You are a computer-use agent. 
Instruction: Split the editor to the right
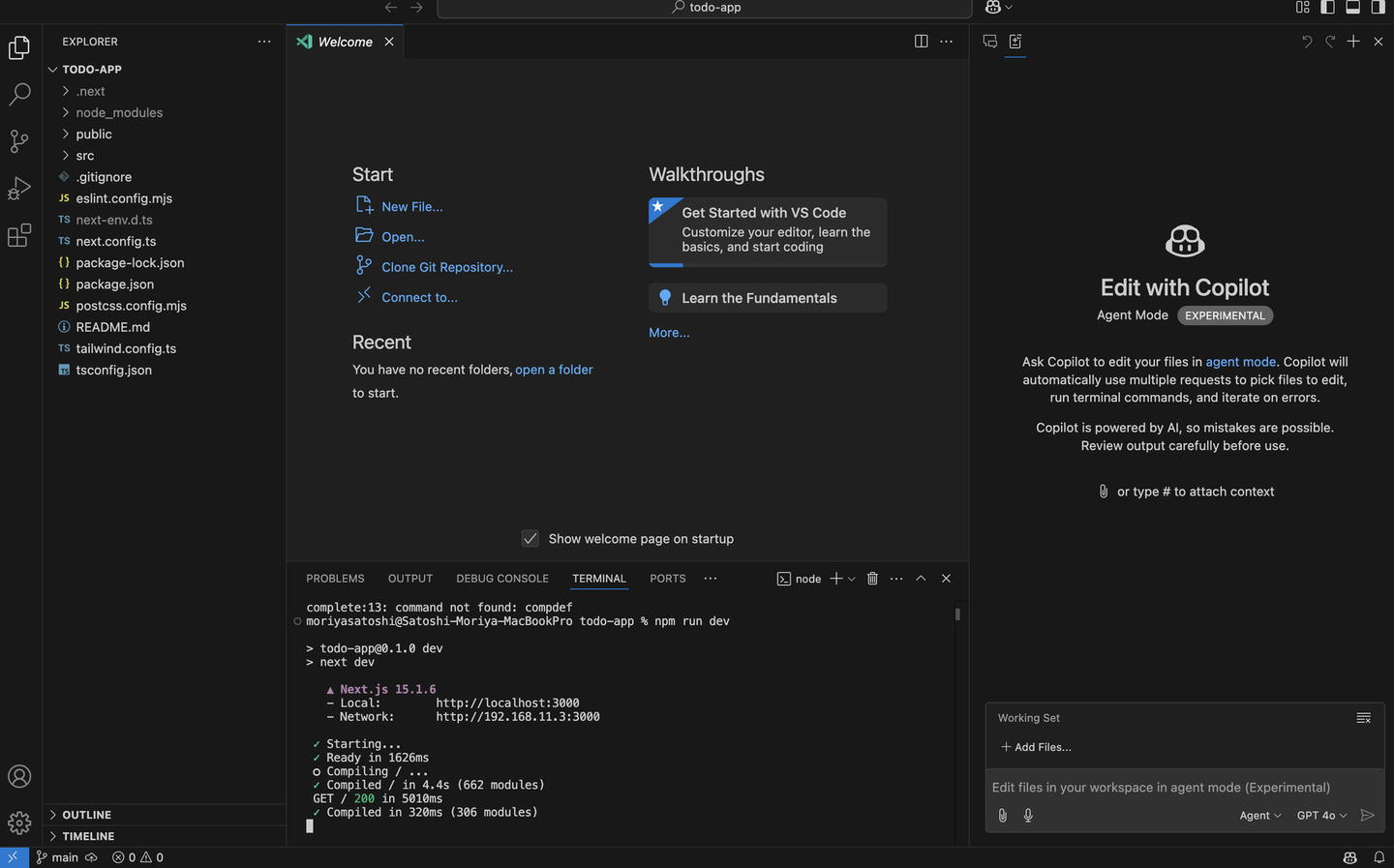(x=921, y=42)
